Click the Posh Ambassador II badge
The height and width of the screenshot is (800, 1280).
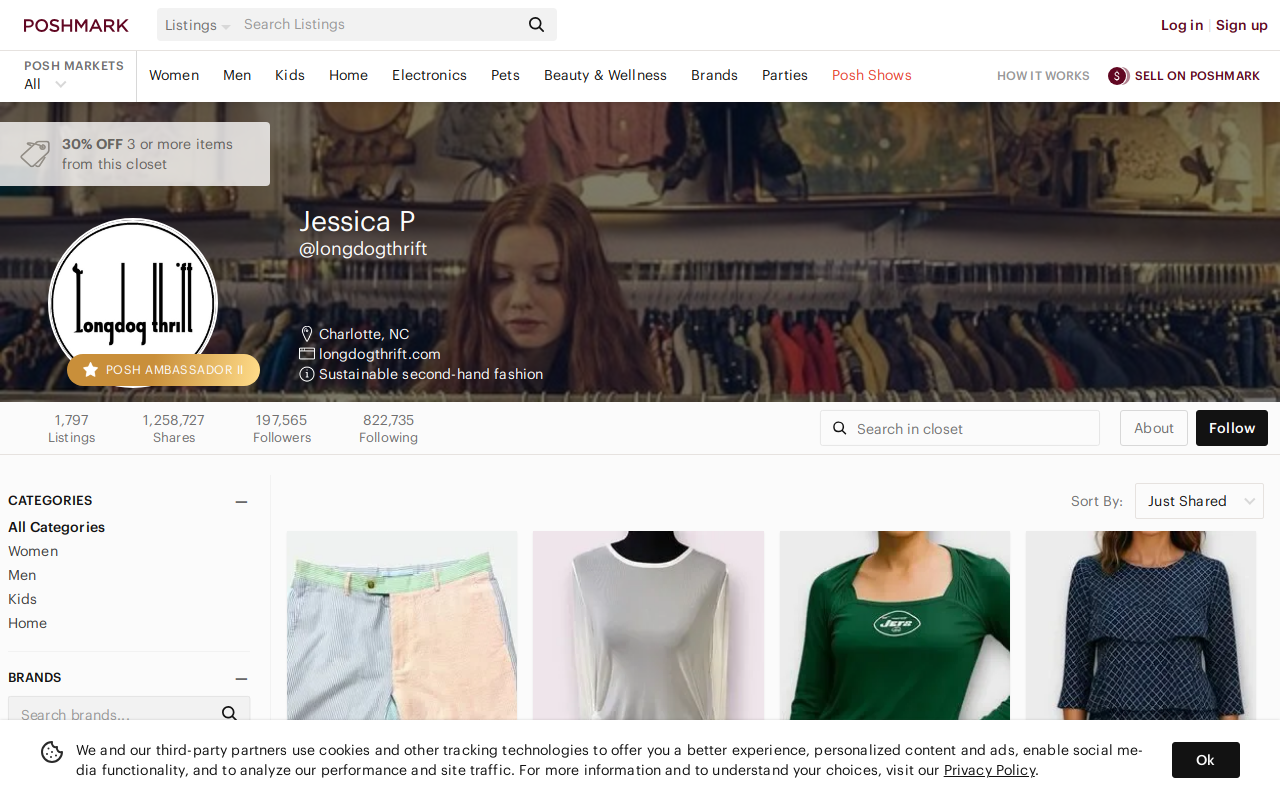(x=163, y=370)
